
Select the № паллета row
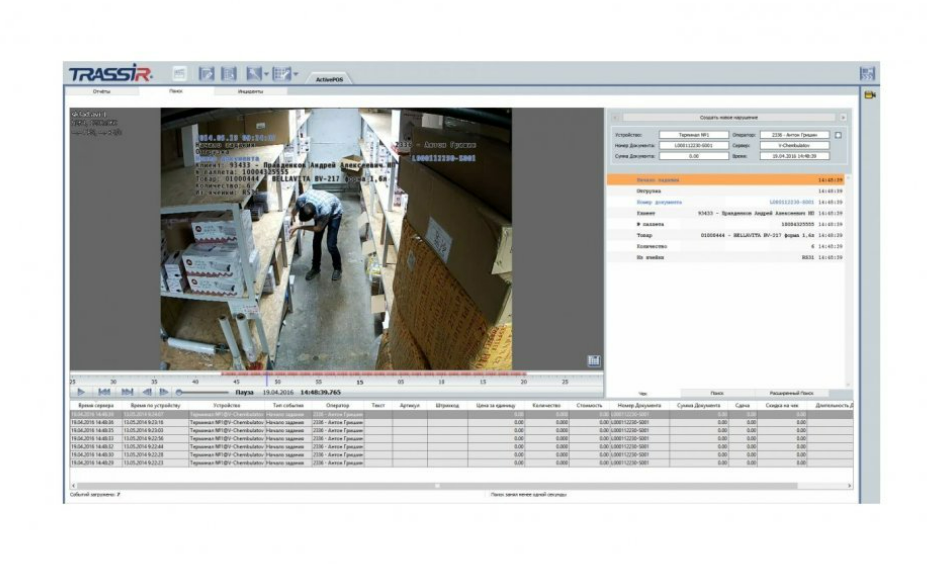(x=726, y=224)
